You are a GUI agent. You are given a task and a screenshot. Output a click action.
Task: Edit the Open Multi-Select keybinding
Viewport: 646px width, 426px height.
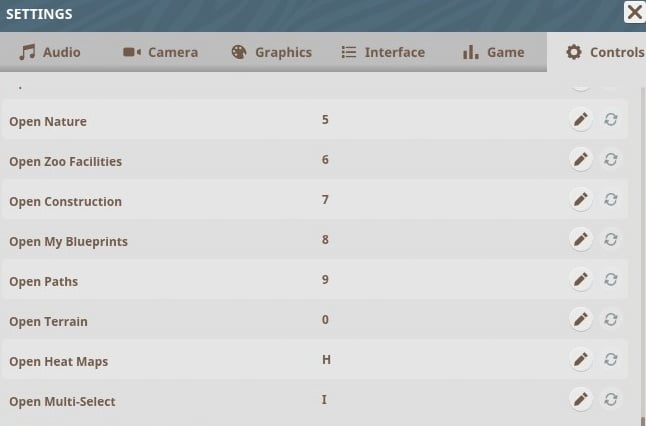580,400
